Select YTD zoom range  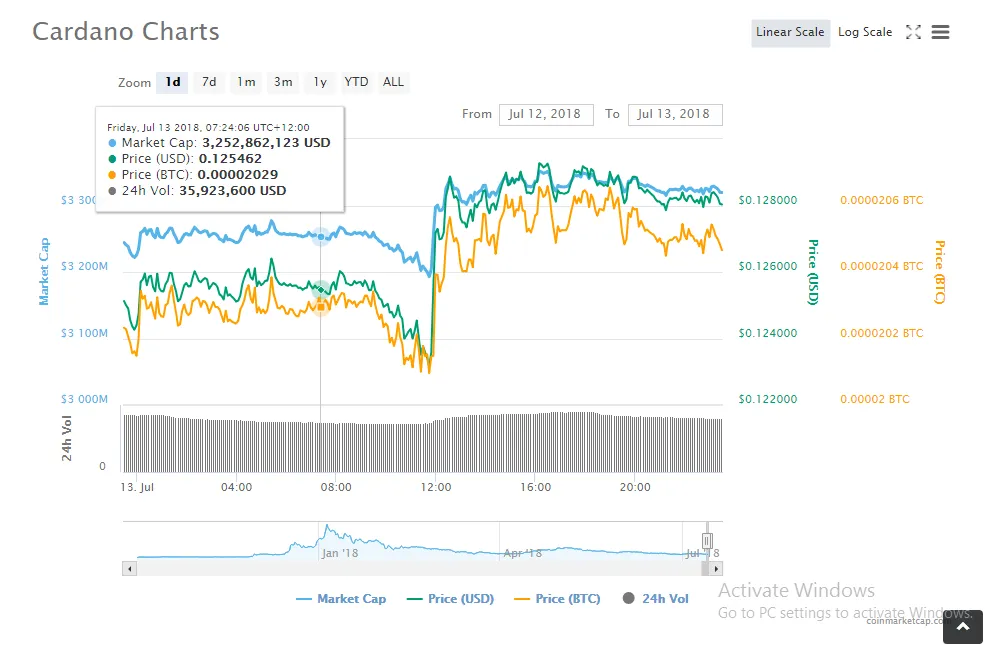pos(357,82)
